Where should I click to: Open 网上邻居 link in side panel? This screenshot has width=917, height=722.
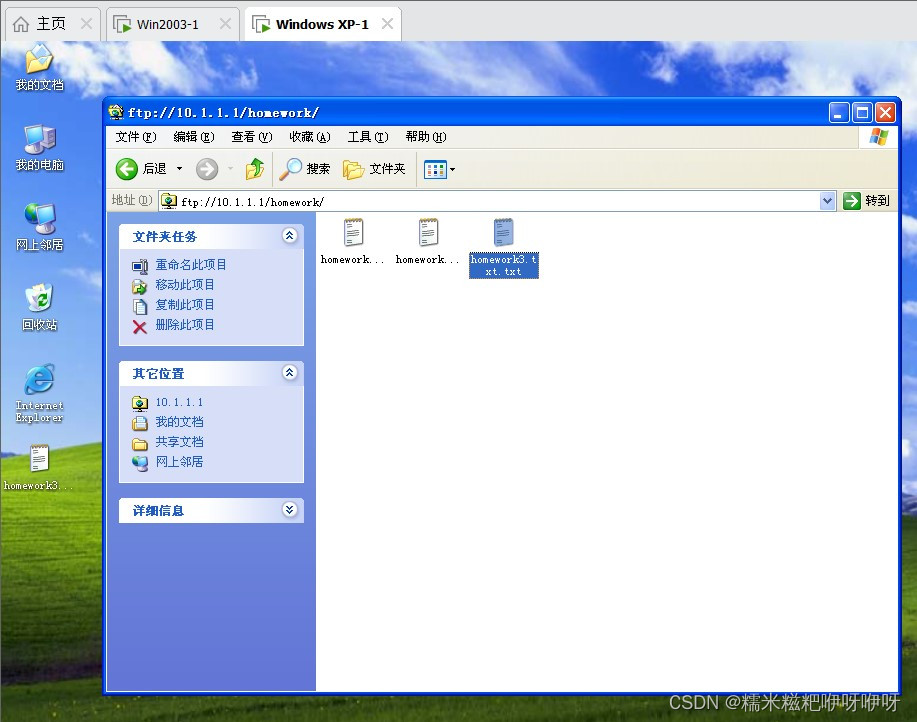tap(179, 462)
